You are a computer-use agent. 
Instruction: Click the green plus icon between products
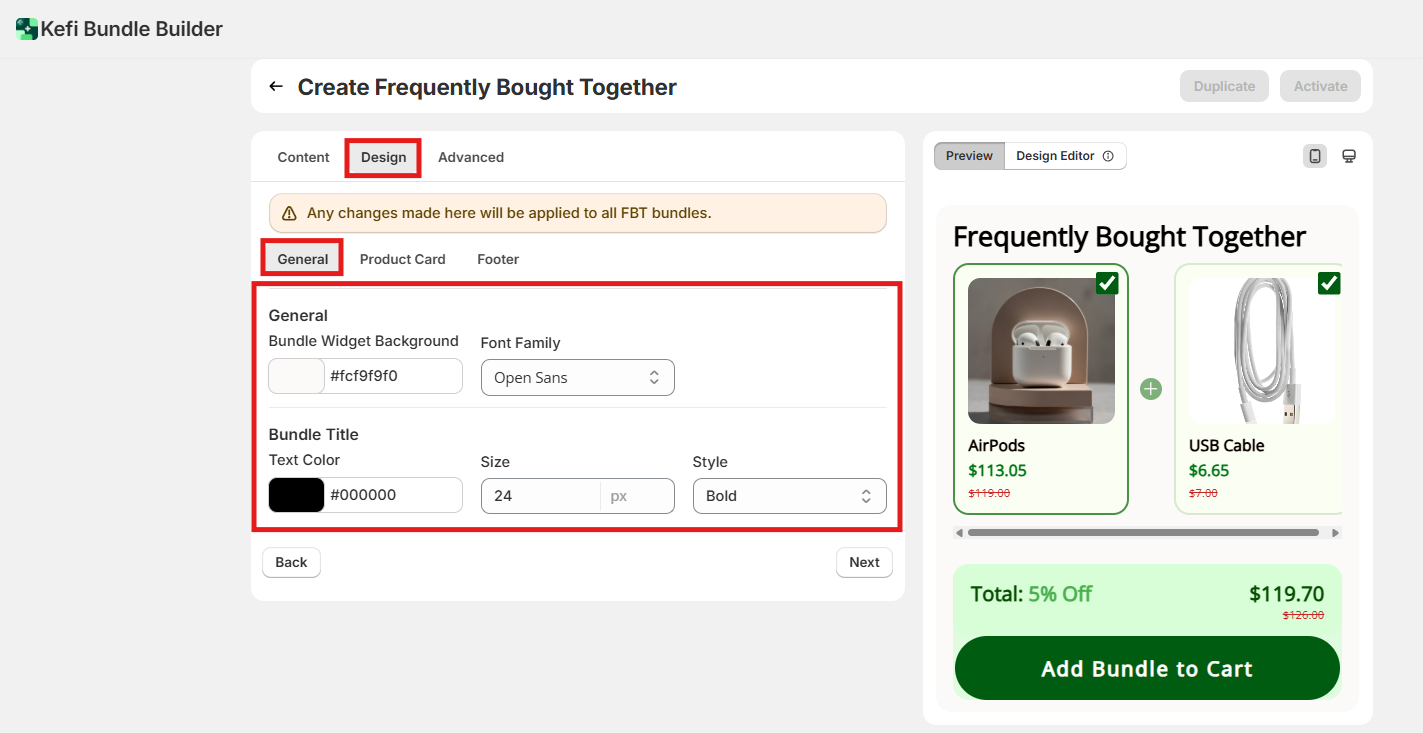click(x=1151, y=388)
